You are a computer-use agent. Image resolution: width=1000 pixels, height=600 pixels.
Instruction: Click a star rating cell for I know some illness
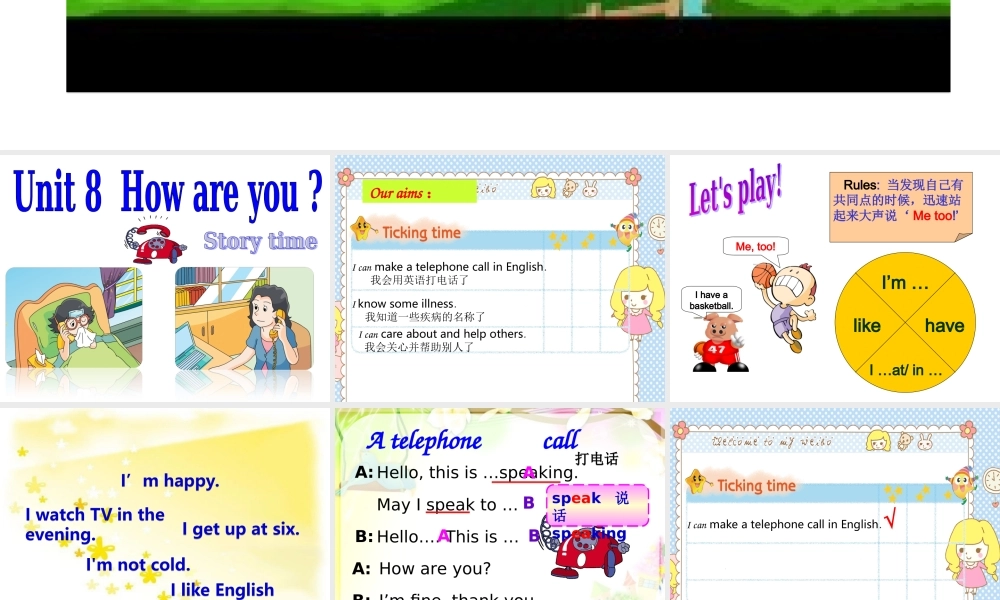(x=557, y=306)
